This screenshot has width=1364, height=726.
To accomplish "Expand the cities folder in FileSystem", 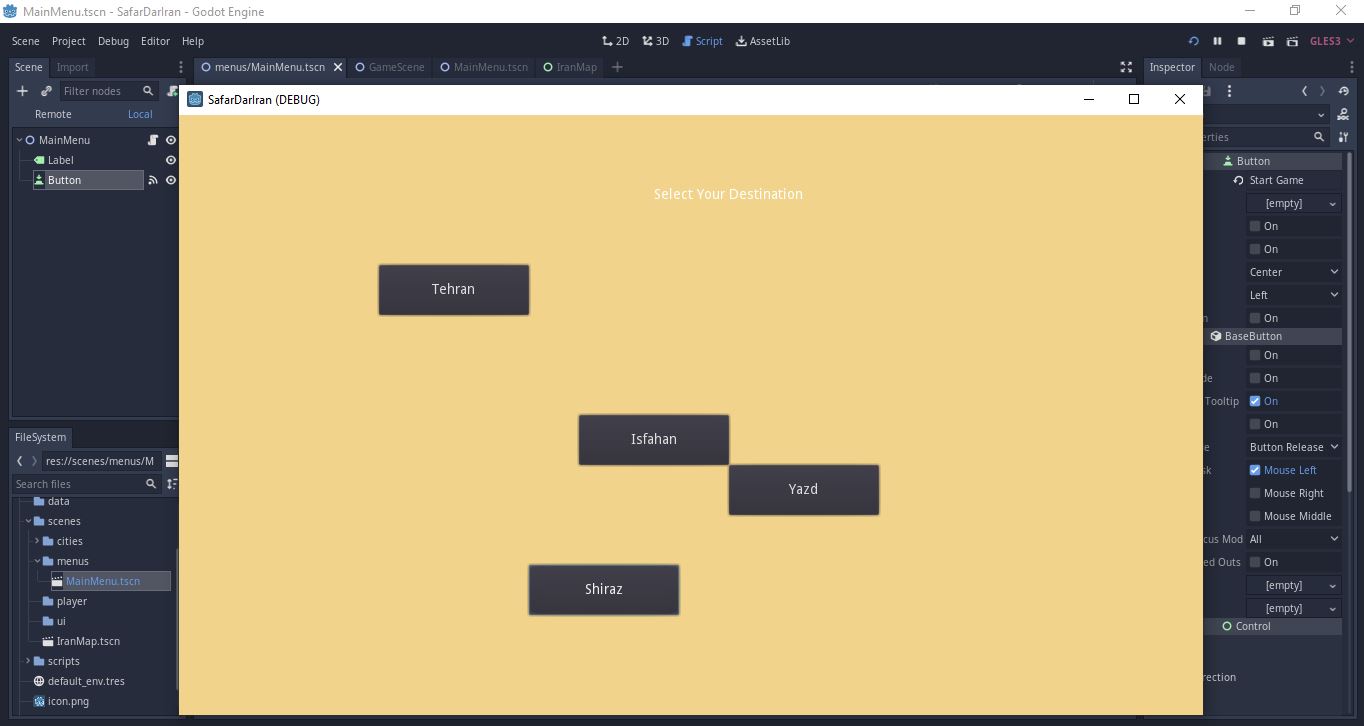I will (x=37, y=541).
